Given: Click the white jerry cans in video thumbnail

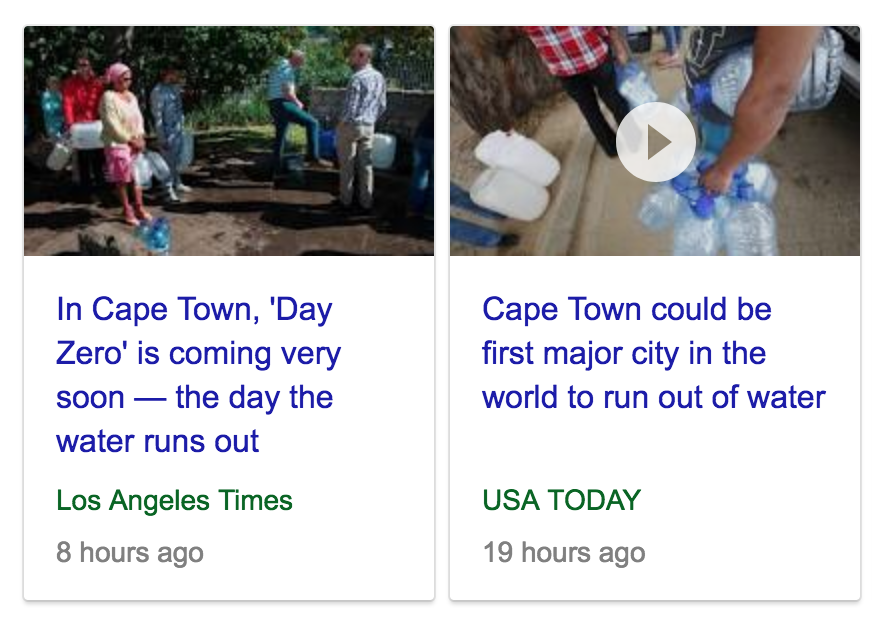Looking at the screenshot, I should click(514, 175).
